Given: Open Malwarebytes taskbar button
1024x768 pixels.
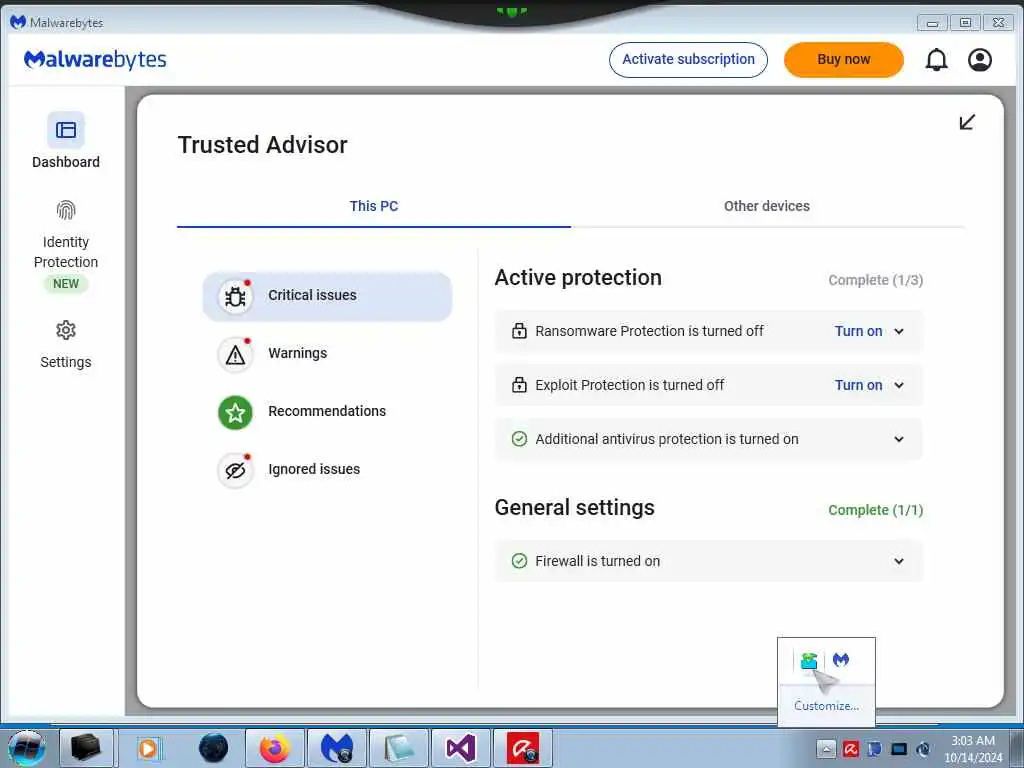Looking at the screenshot, I should [337, 748].
